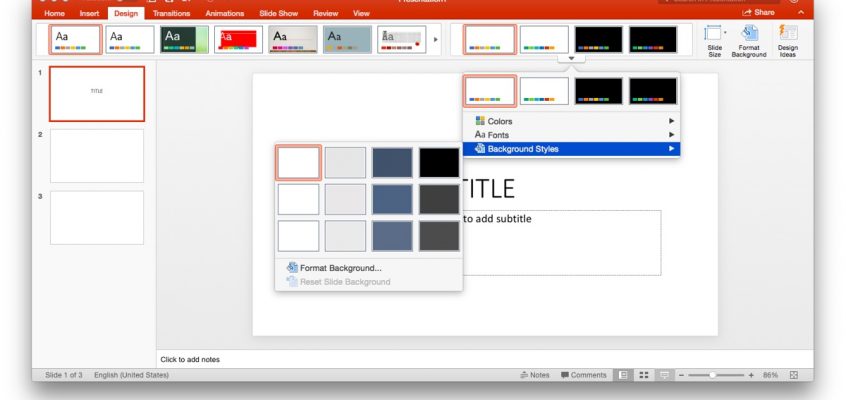The height and width of the screenshot is (400, 846).
Task: Pick the light gray style, top row
Action: coord(345,162)
